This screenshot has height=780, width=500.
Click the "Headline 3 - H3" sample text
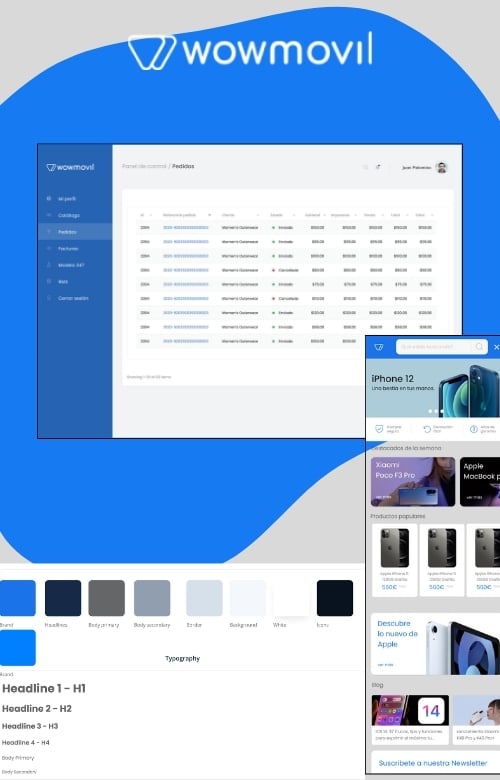(x=30, y=726)
